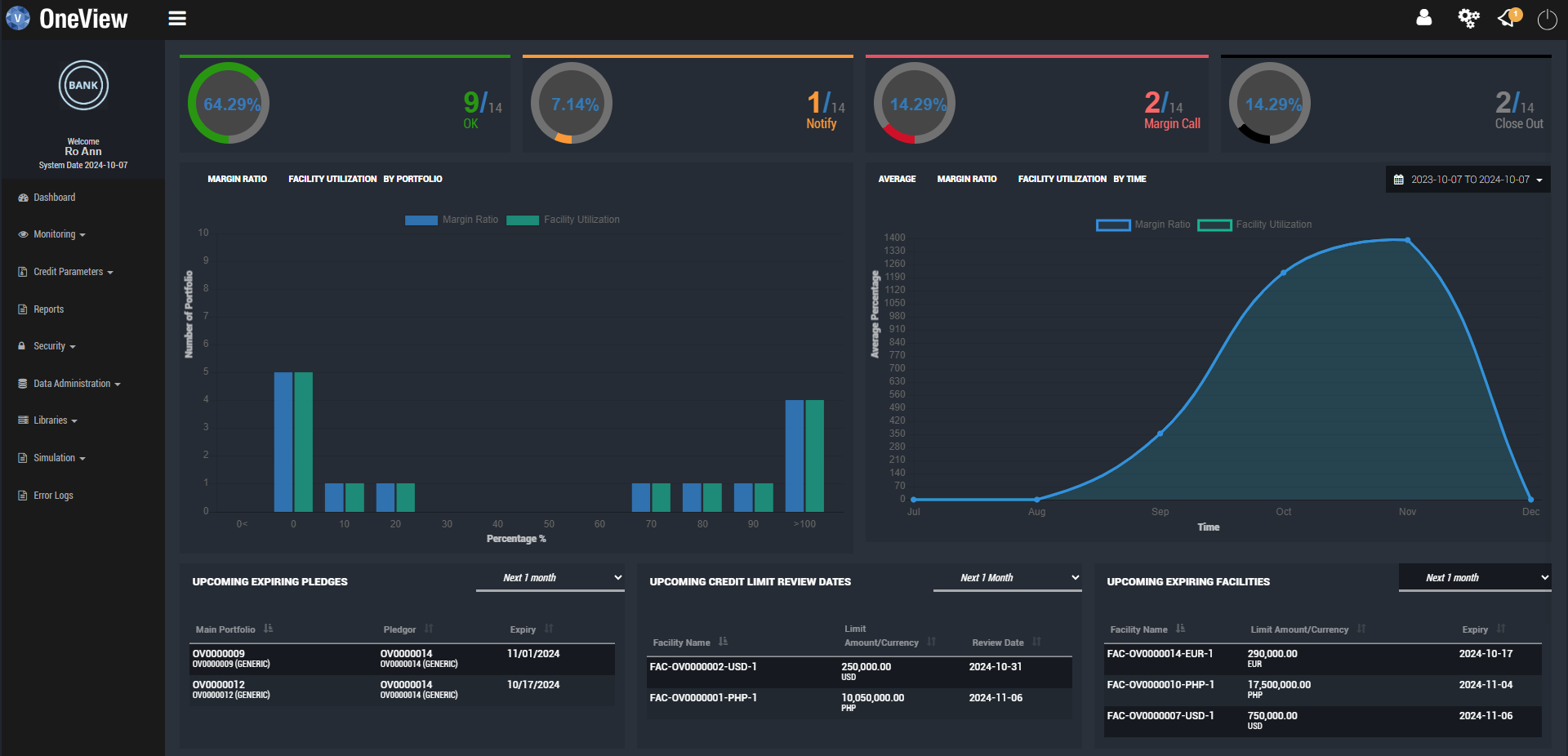
Task: Open Reports from the sidebar
Action: tap(47, 309)
